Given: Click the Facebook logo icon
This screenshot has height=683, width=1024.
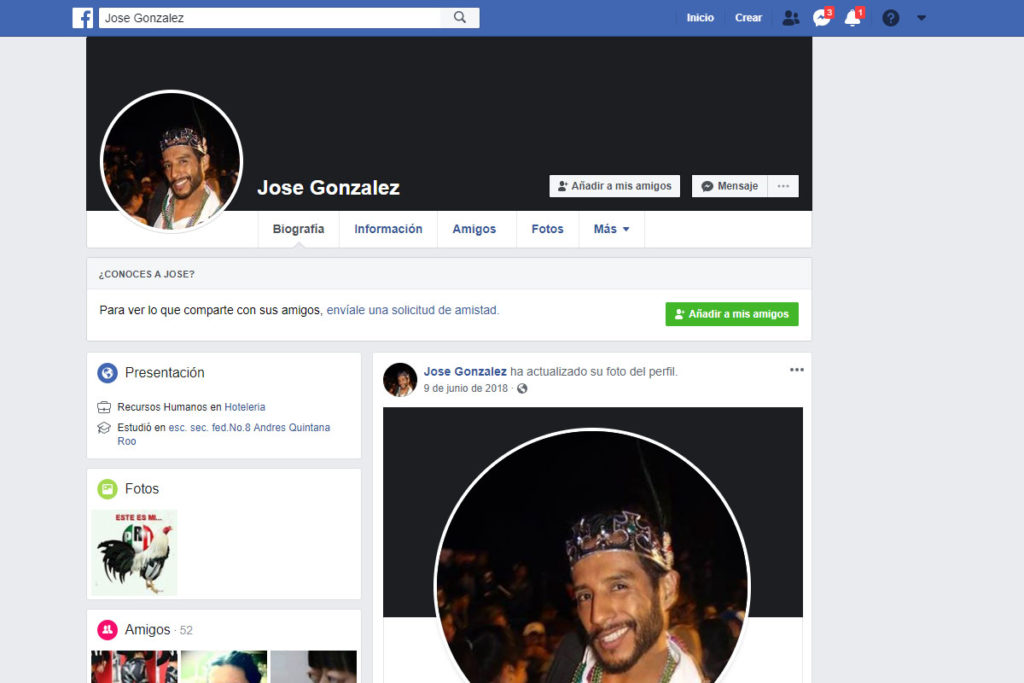Looking at the screenshot, I should tap(83, 18).
